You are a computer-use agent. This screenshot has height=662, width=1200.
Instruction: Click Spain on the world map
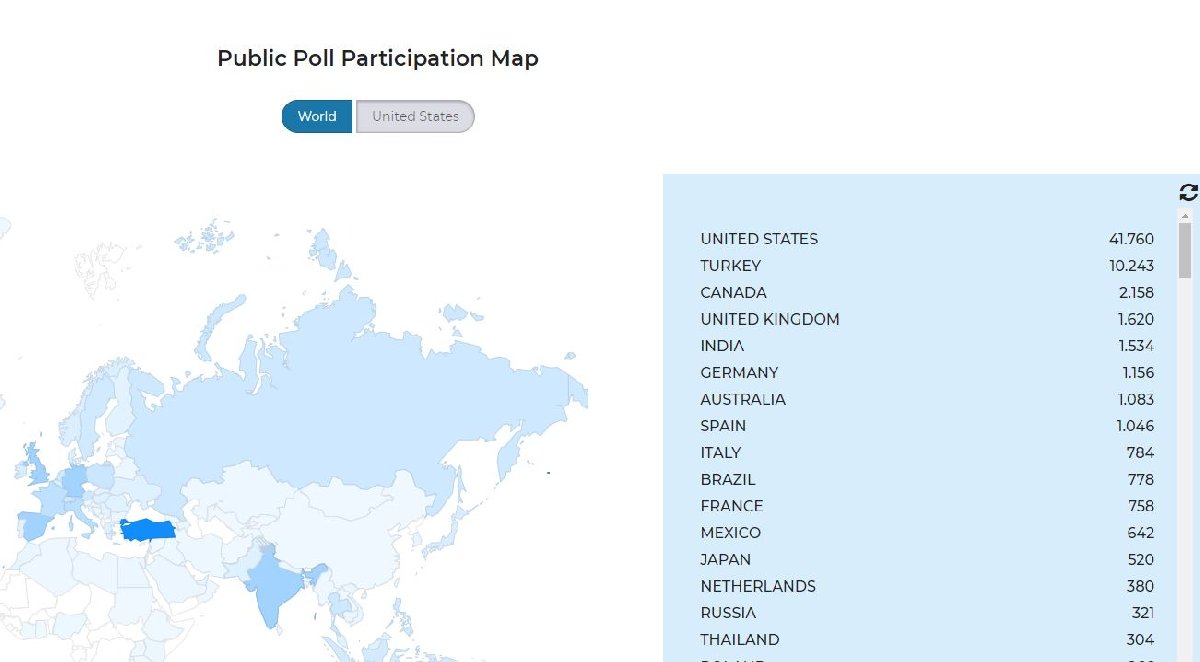click(34, 525)
